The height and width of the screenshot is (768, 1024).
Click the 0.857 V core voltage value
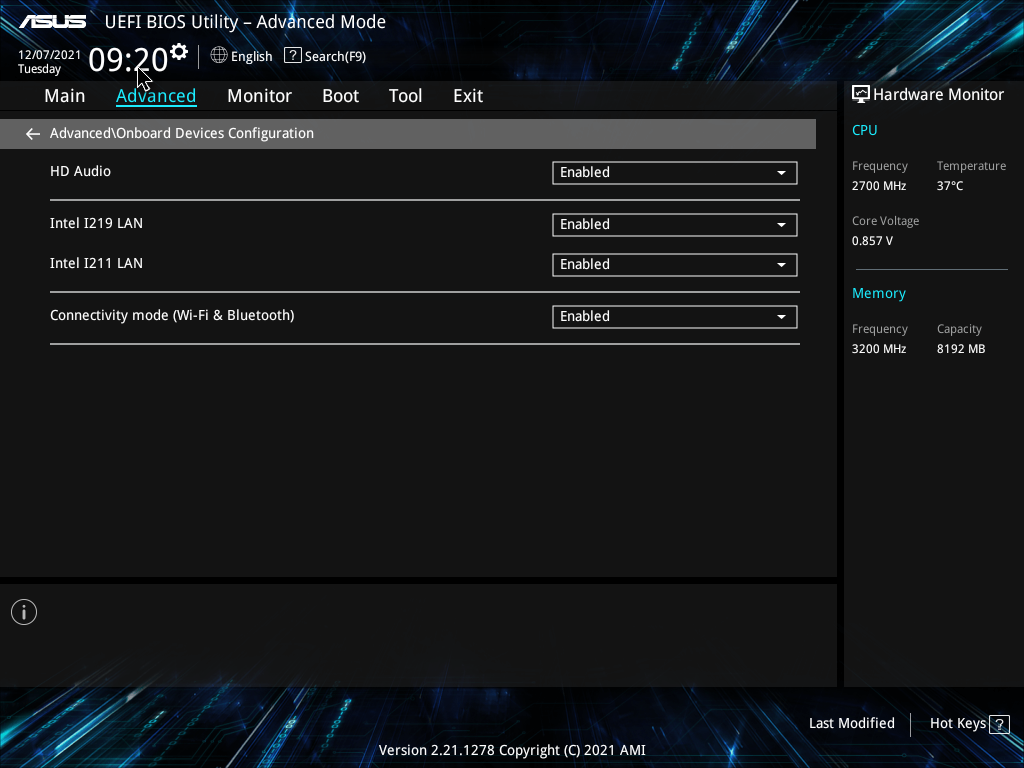coord(872,241)
